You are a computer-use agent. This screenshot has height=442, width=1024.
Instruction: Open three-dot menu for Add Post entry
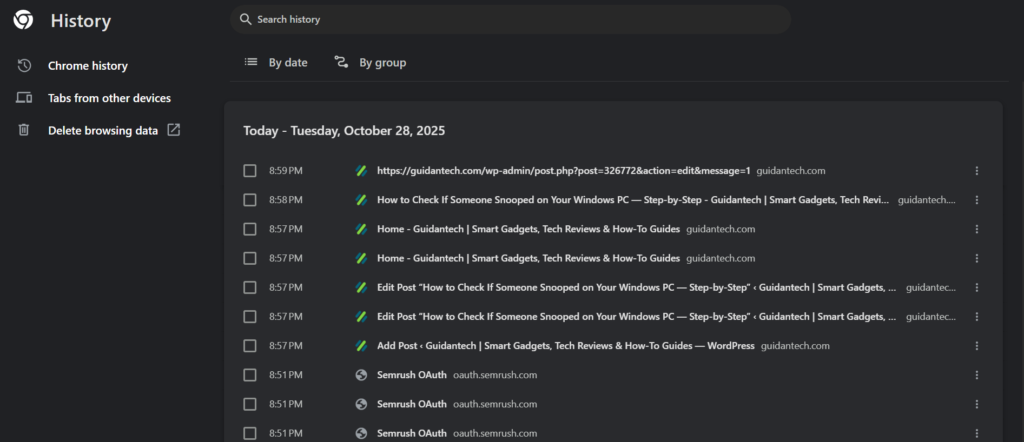977,346
